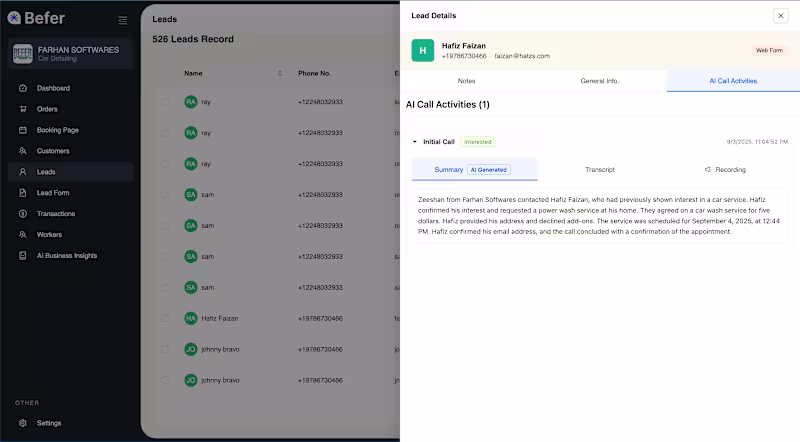This screenshot has width=800, height=442.
Task: Select checkbox for last johnny bravo row
Action: 165,380
